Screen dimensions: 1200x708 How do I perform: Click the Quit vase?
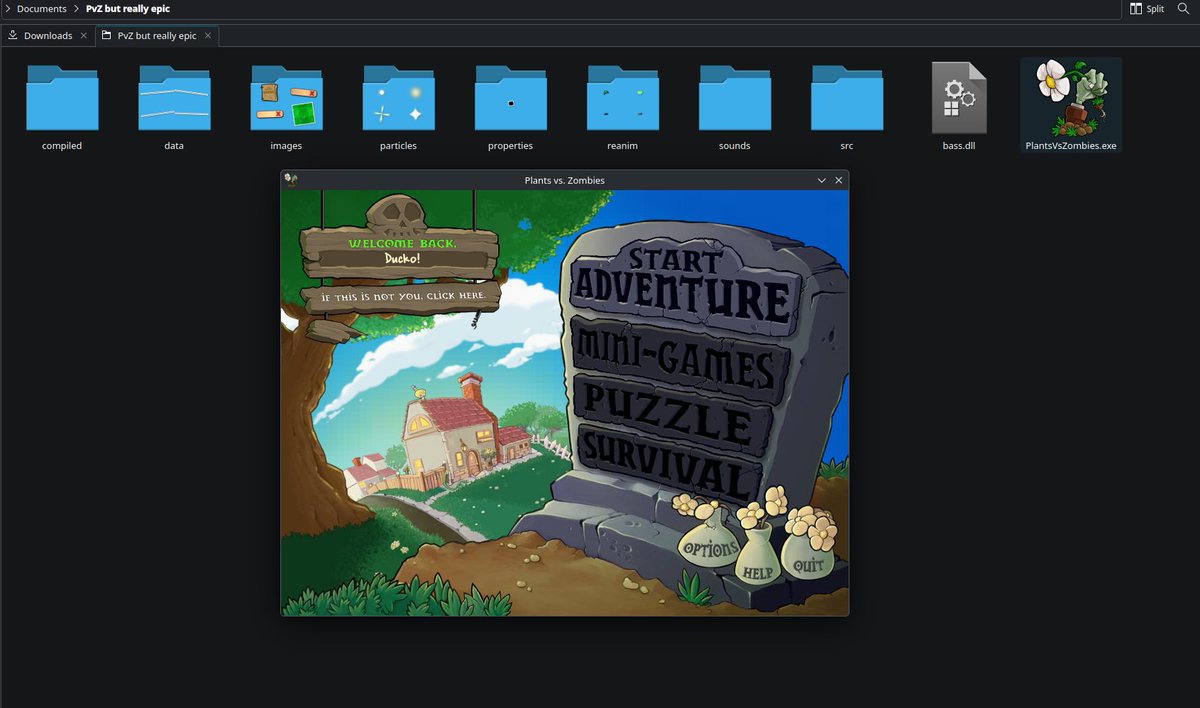[808, 557]
